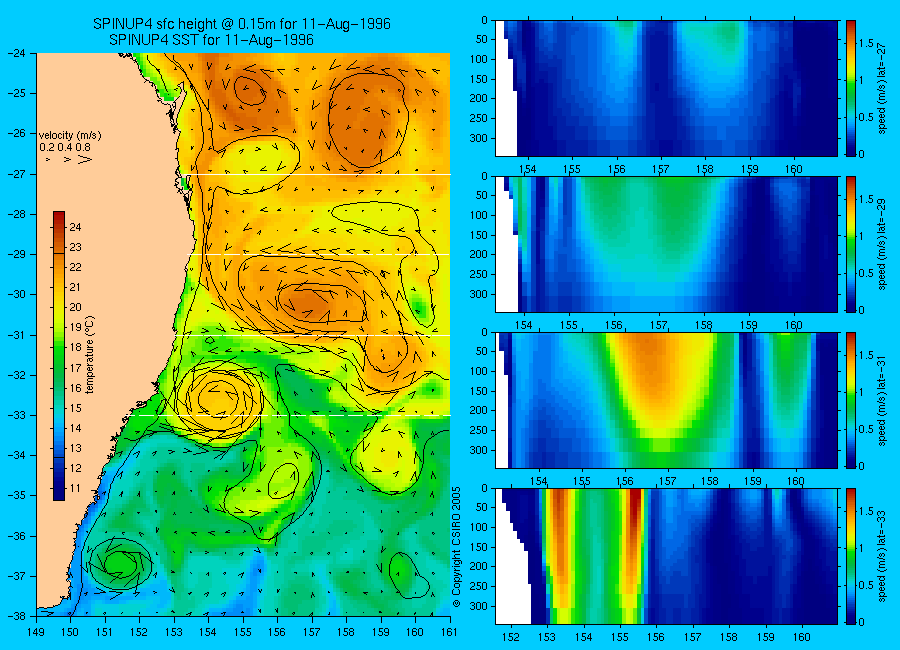Click tick label "11" on the temperature color bar
The height and width of the screenshot is (650, 900).
pyautogui.click(x=75, y=489)
